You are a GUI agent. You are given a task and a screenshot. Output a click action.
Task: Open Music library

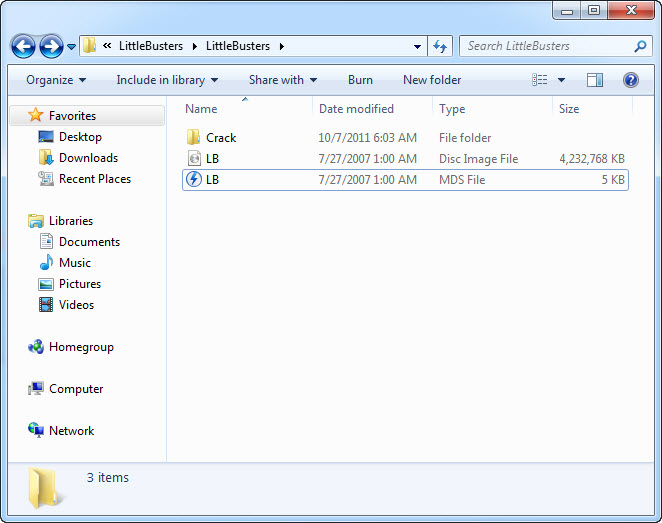pyautogui.click(x=75, y=263)
